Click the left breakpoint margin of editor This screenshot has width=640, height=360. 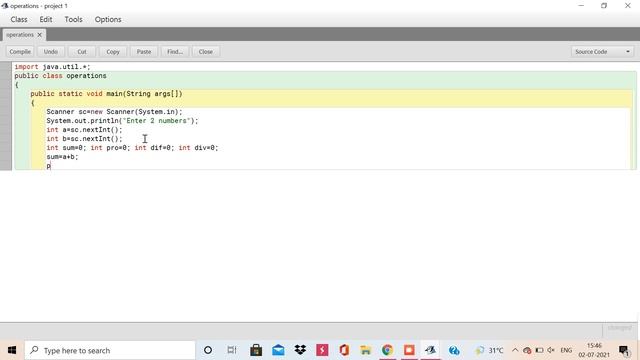tap(6, 116)
